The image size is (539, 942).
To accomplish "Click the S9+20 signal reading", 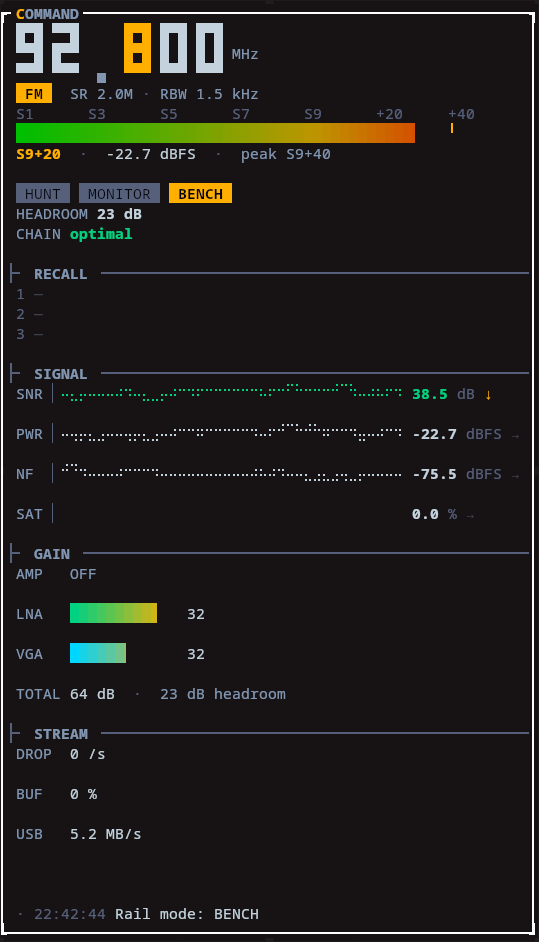I will coord(38,154).
